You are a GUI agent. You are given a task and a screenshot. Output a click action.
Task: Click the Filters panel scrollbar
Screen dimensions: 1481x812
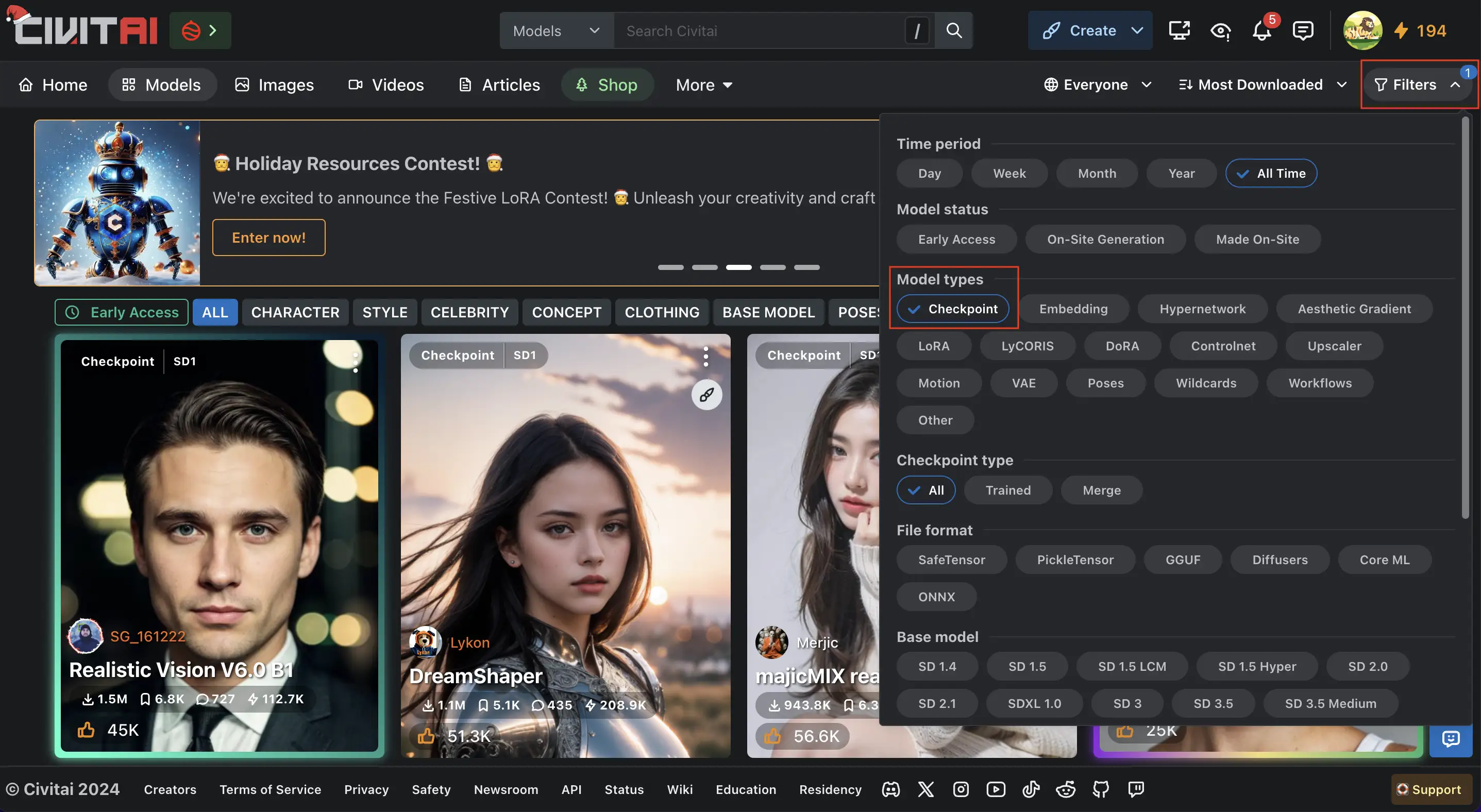pos(1466,318)
